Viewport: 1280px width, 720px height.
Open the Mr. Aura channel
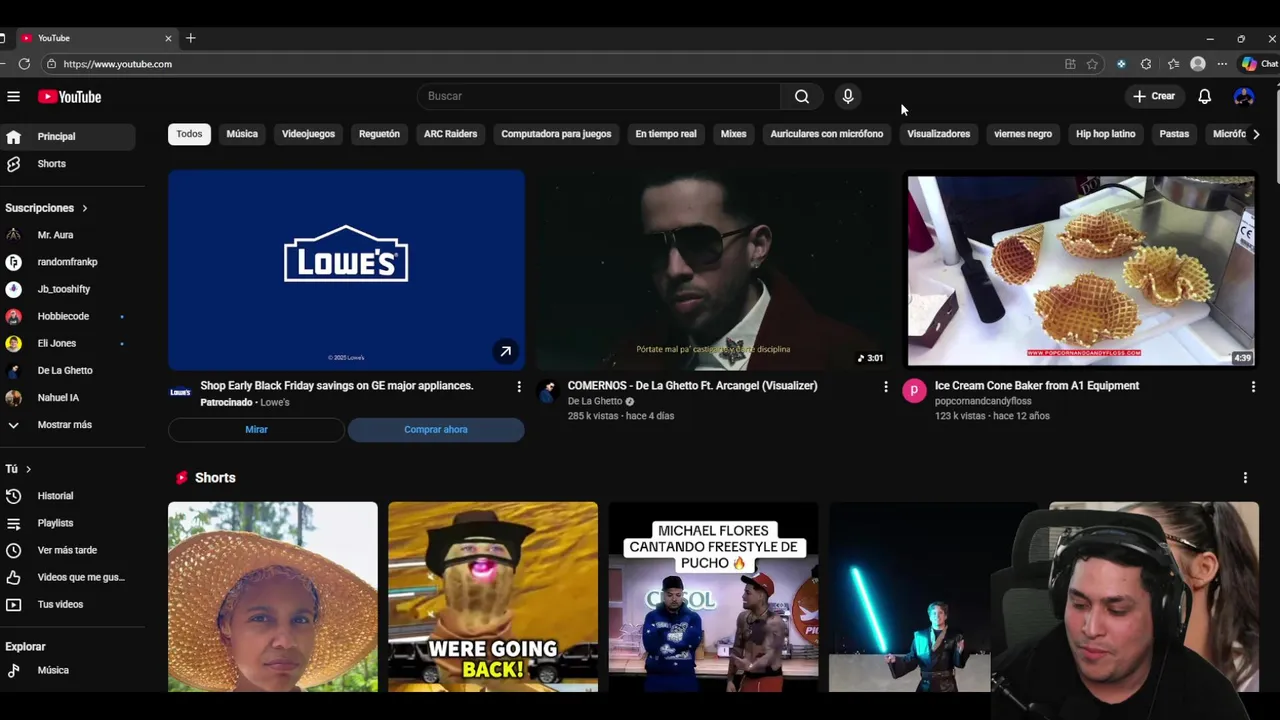[67, 235]
